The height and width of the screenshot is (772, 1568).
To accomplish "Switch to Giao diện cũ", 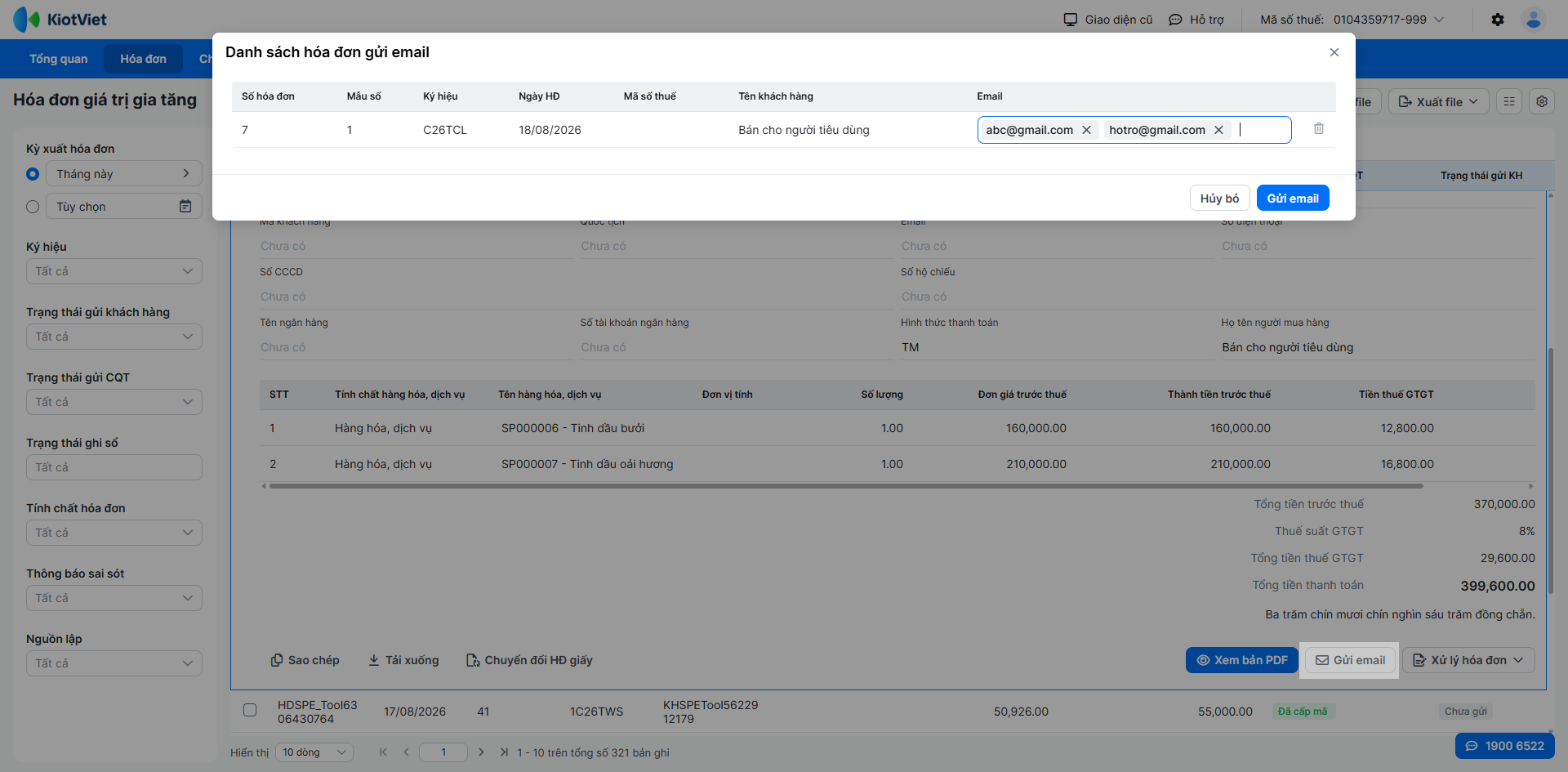I will 1108,20.
